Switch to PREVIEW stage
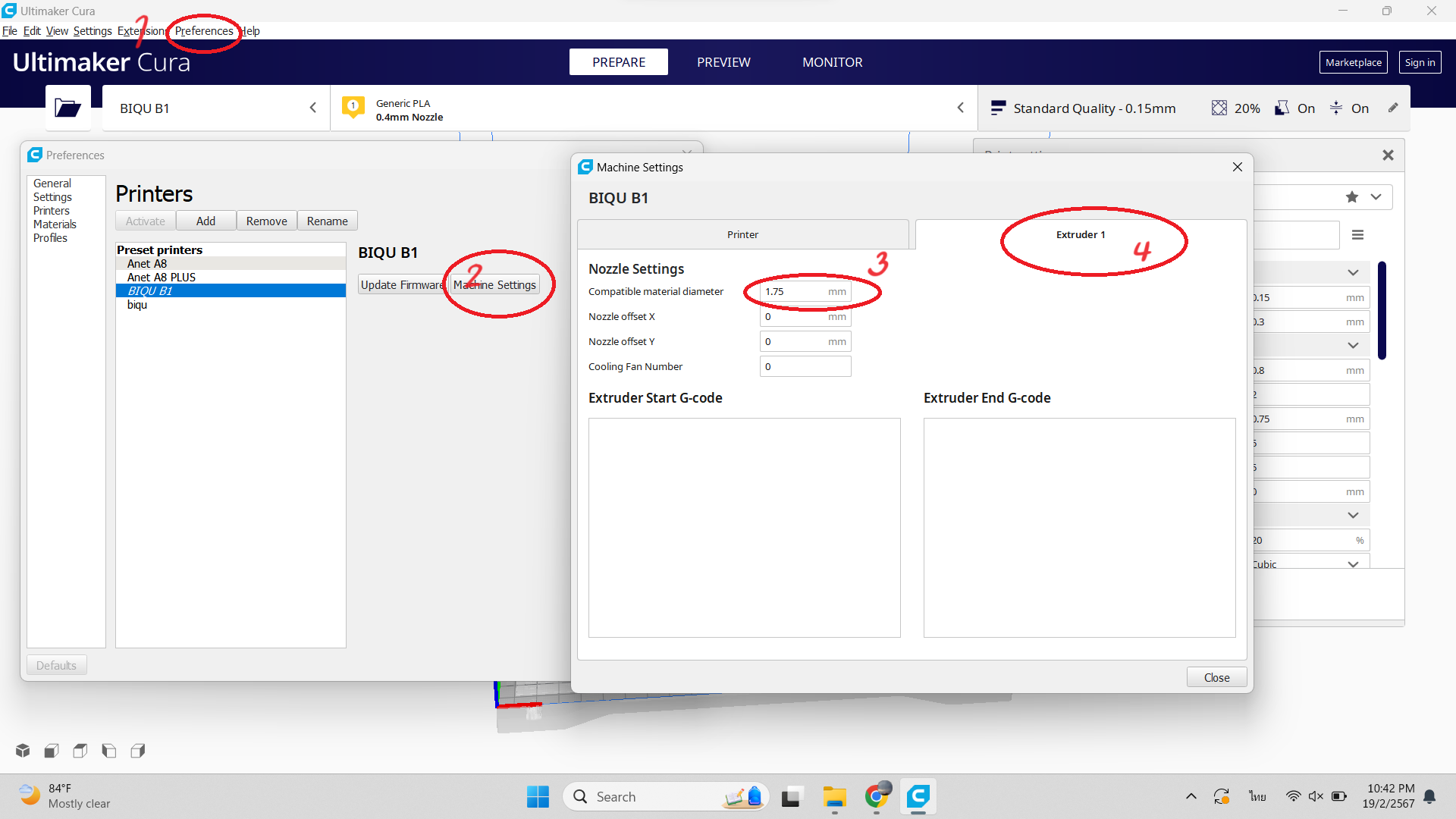 click(723, 62)
